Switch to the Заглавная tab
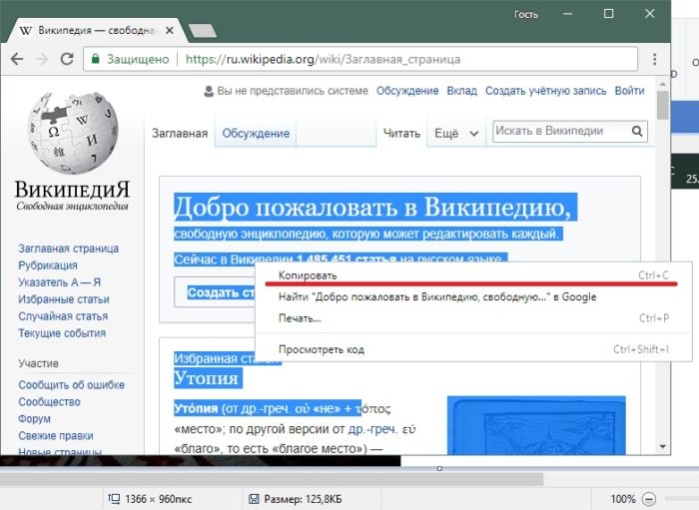The height and width of the screenshot is (510, 699). [180, 133]
